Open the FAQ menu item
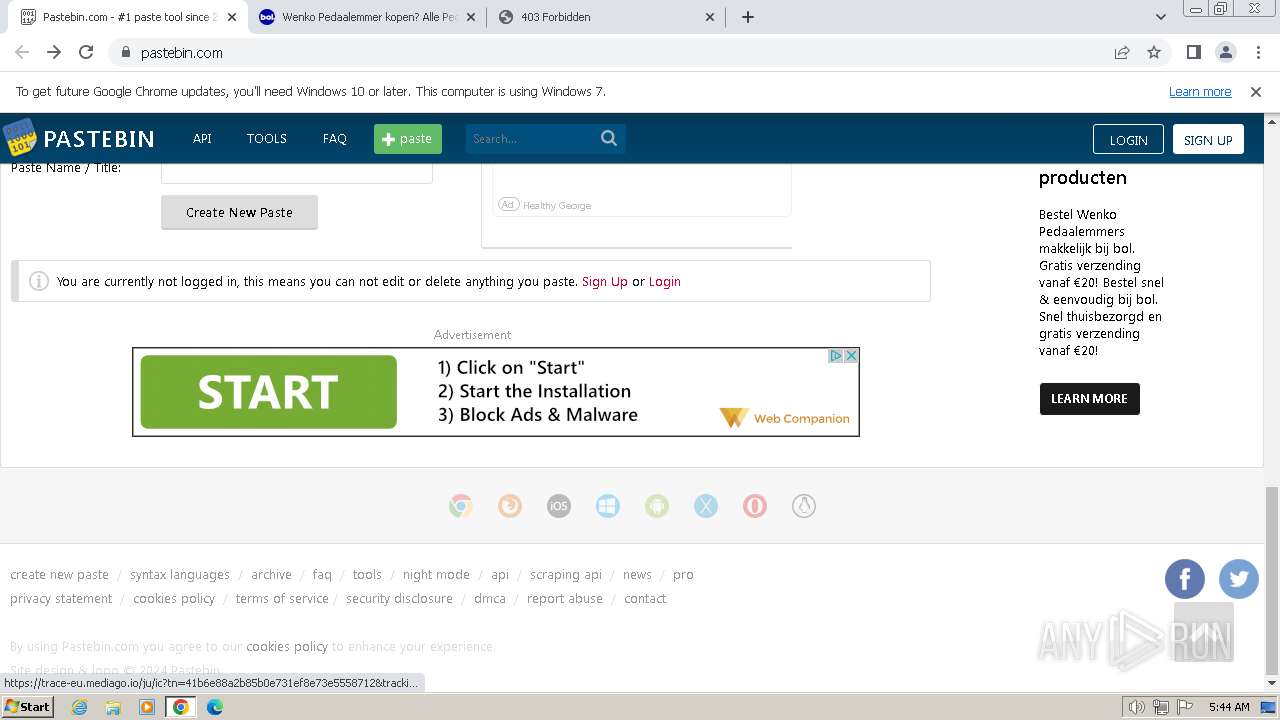 [x=335, y=139]
